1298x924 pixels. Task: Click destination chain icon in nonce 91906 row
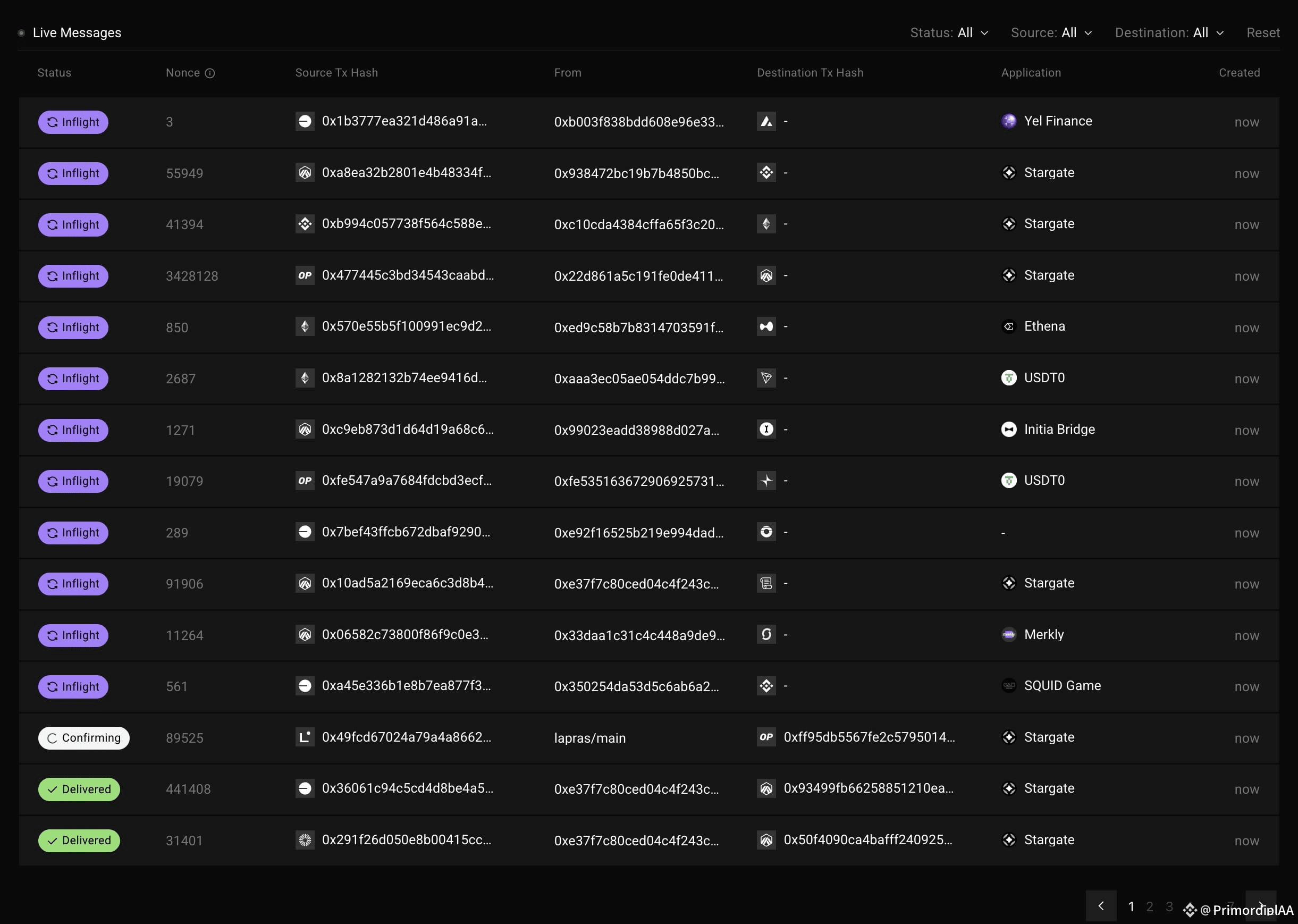pyautogui.click(x=766, y=583)
